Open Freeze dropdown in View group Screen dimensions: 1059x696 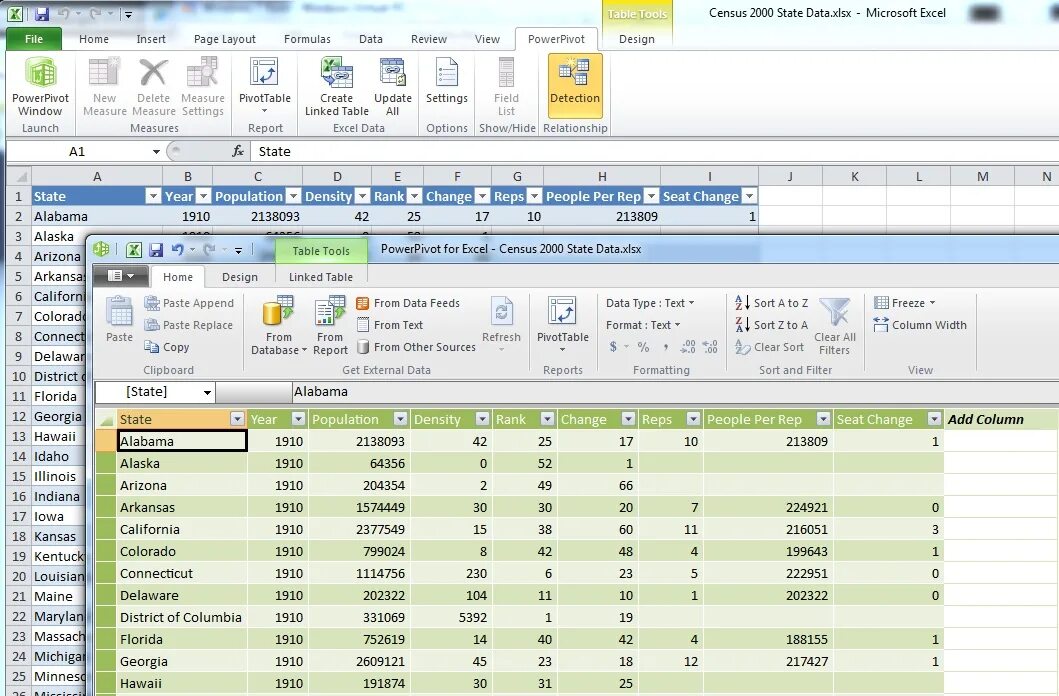point(904,303)
